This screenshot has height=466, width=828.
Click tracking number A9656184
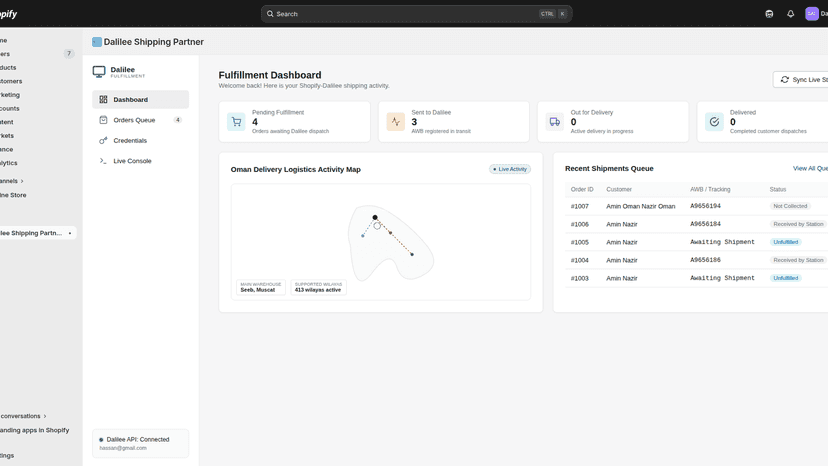coord(705,224)
